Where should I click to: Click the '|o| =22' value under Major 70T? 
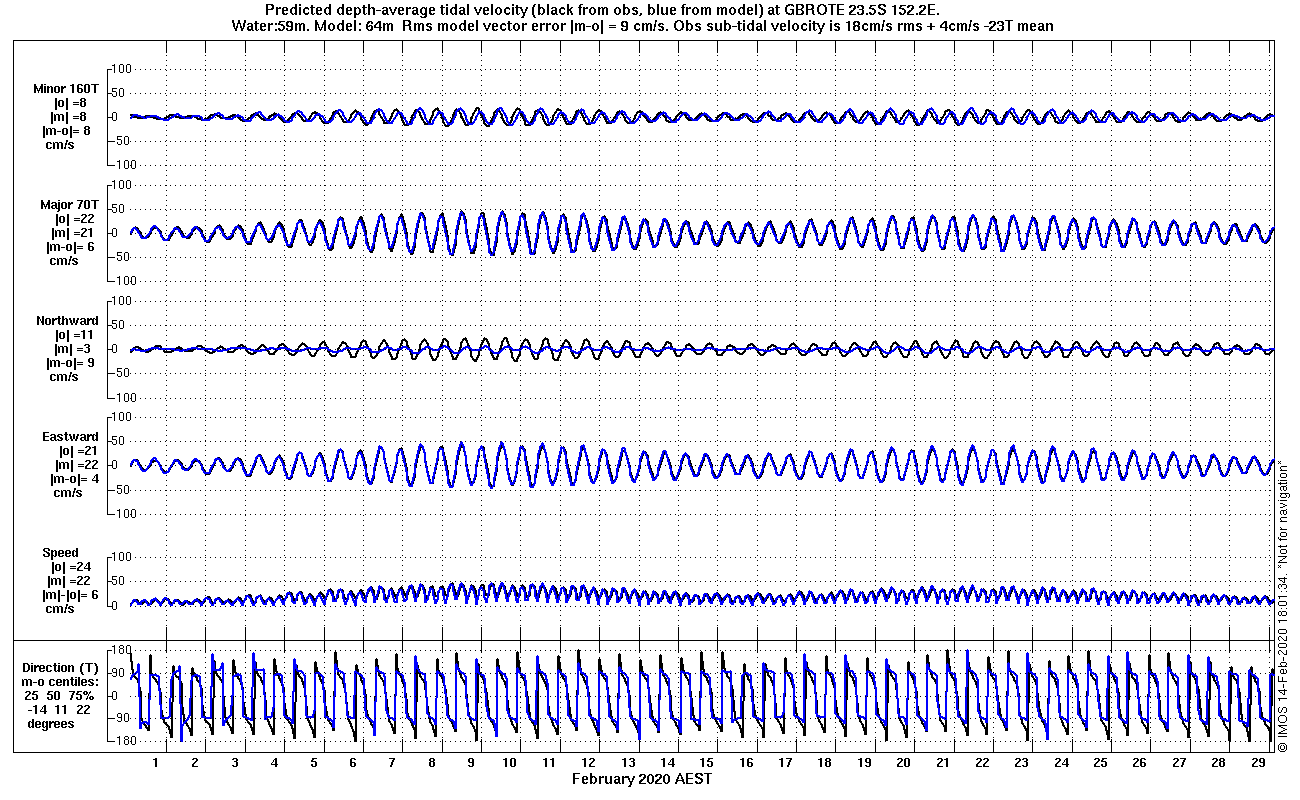75,219
